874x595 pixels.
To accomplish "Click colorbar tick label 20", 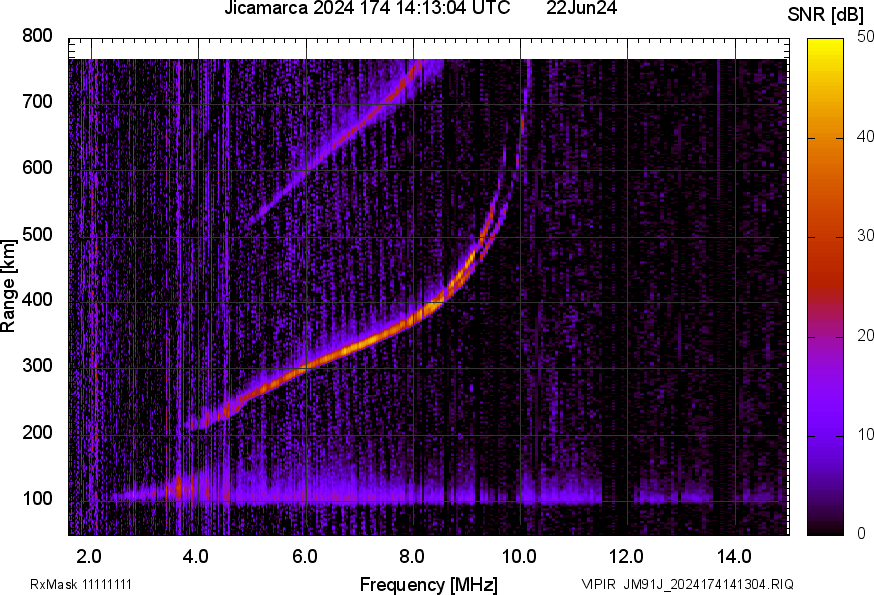I will (866, 335).
